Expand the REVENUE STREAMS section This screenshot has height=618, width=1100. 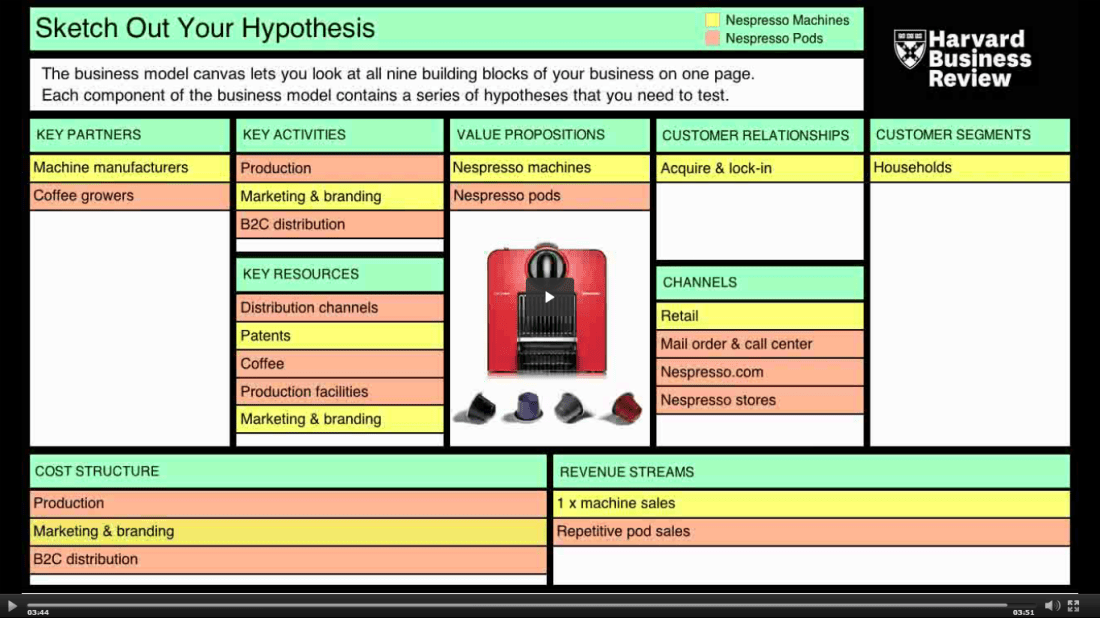[x=810, y=471]
